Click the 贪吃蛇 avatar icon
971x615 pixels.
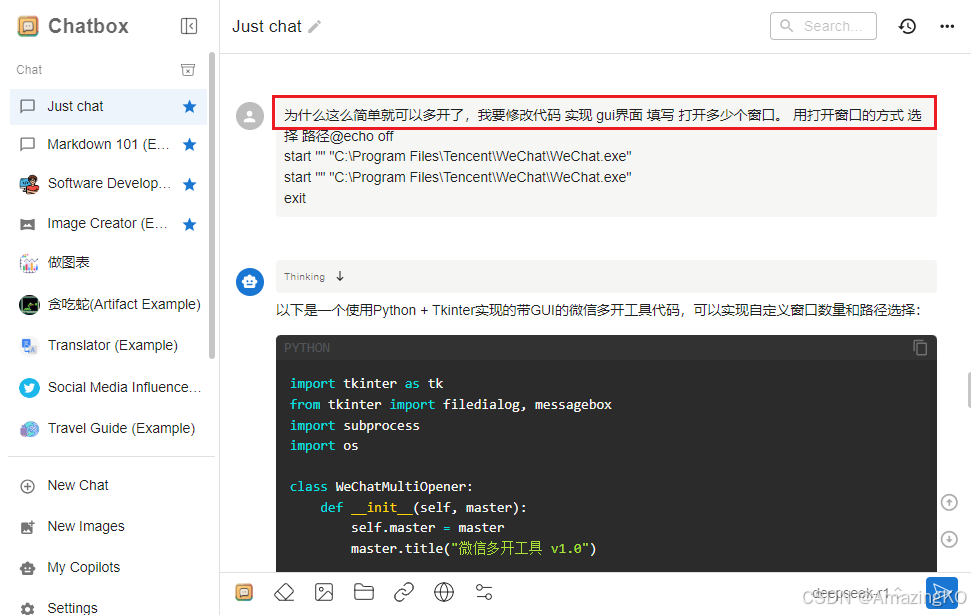tap(28, 305)
